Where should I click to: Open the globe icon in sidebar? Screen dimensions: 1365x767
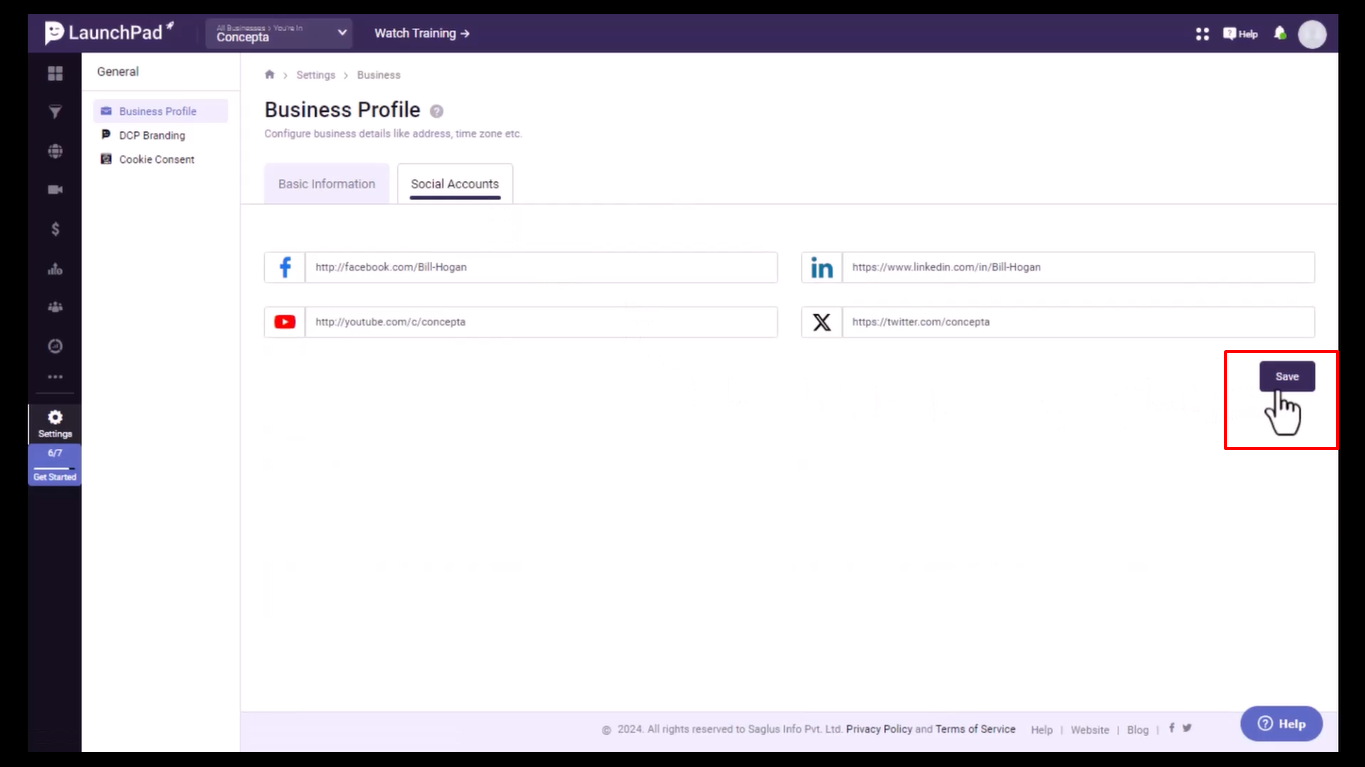pyautogui.click(x=55, y=151)
